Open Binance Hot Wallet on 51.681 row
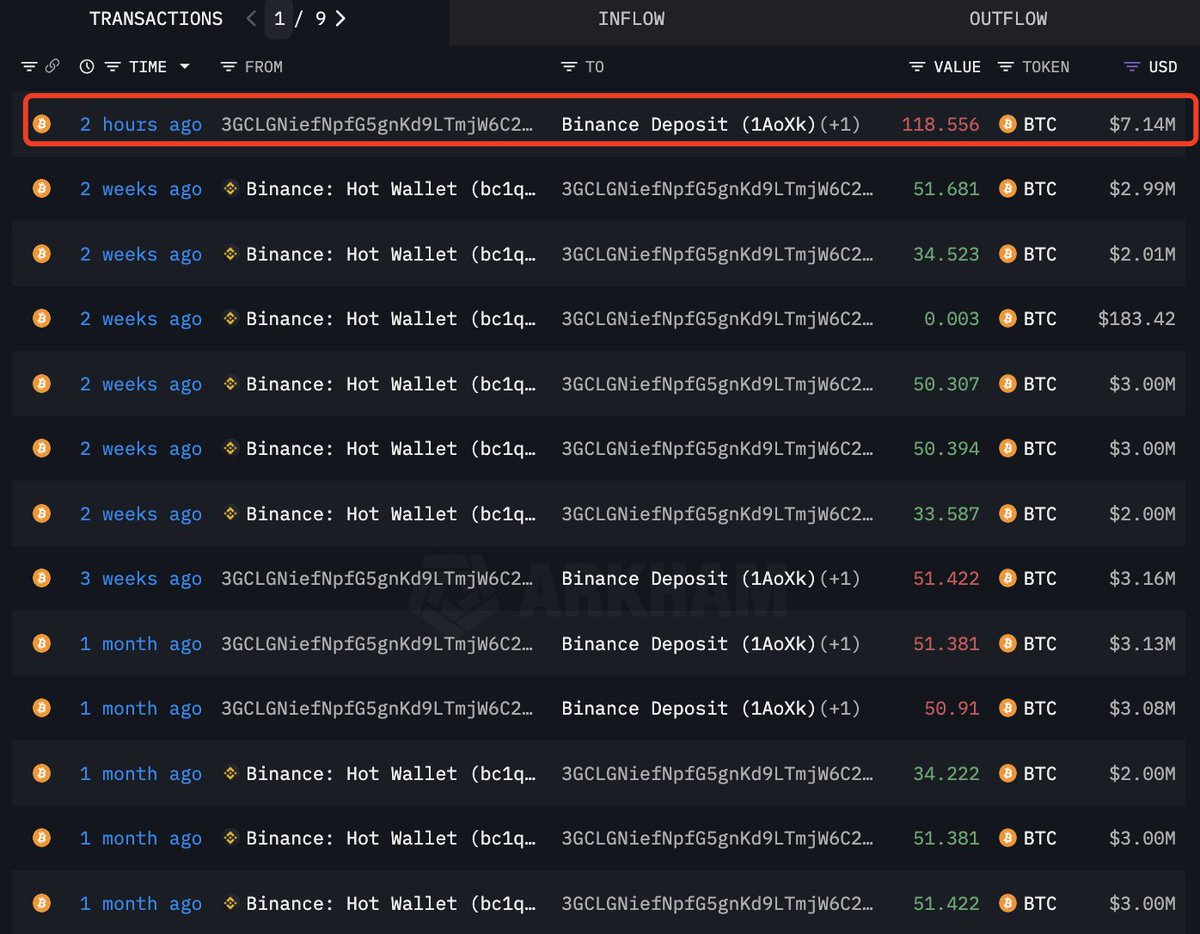Image resolution: width=1200 pixels, height=934 pixels. coord(391,189)
